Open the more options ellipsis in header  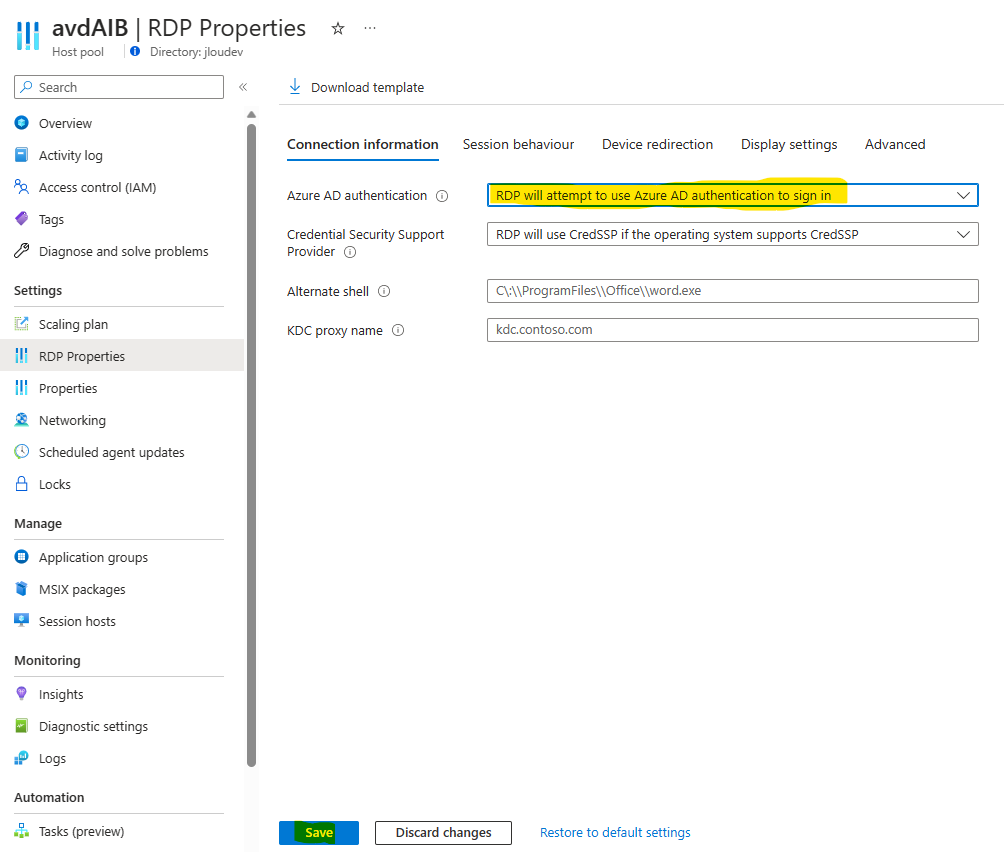370,28
